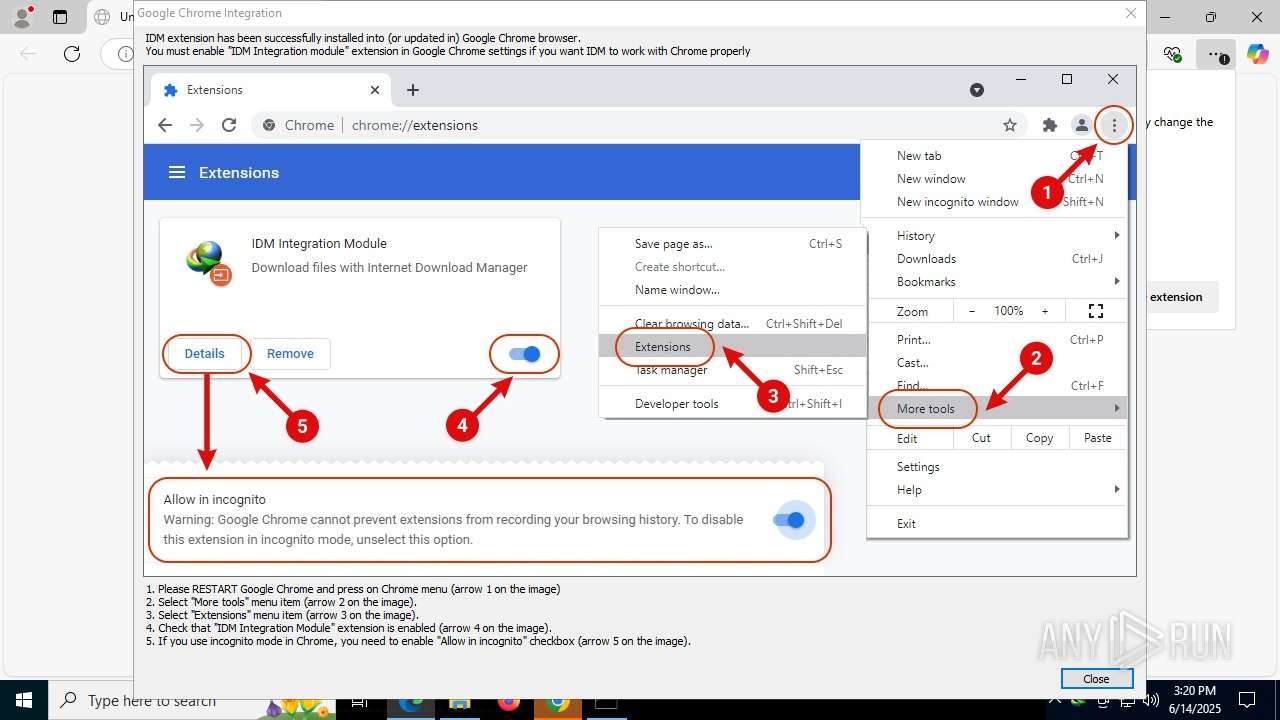
Task: Click Paste in the Edit row
Action: (x=1098, y=438)
